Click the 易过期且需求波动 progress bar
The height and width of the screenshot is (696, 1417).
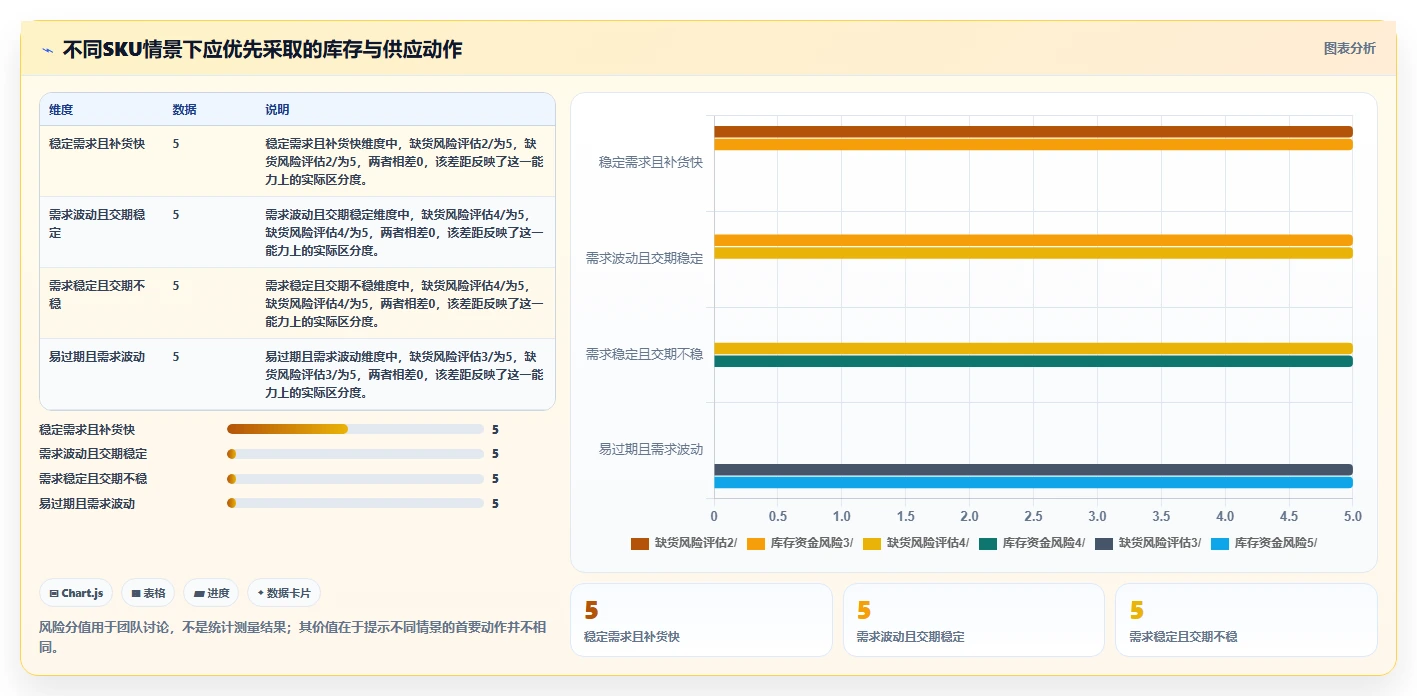point(355,504)
